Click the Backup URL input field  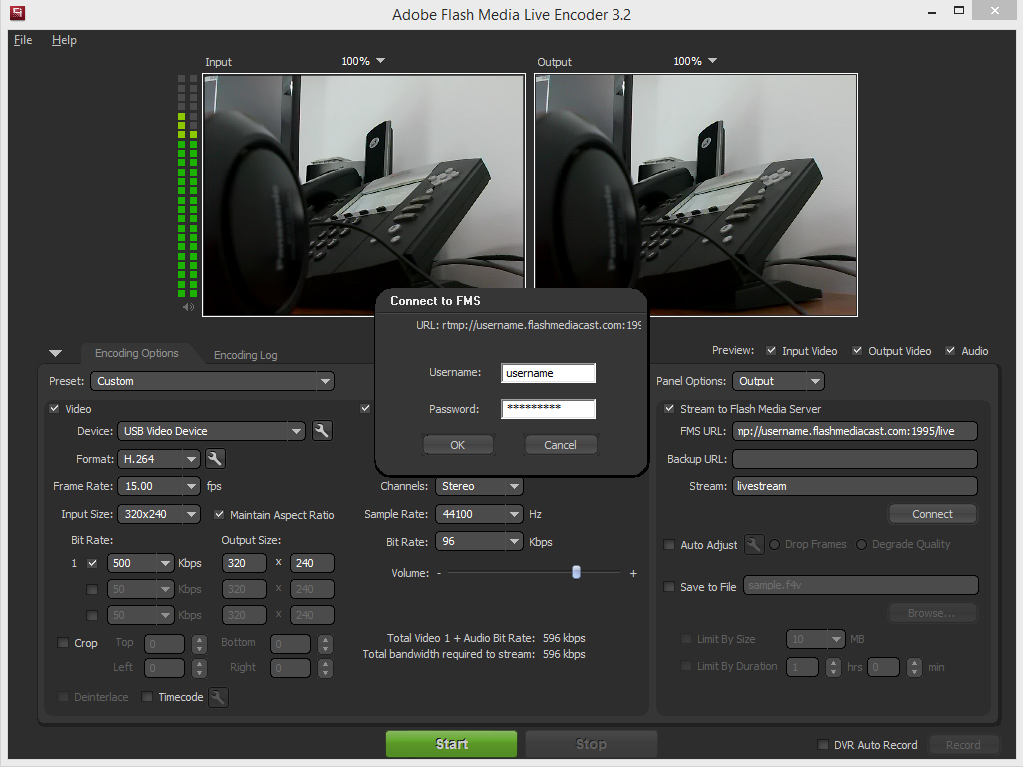pyautogui.click(x=855, y=459)
